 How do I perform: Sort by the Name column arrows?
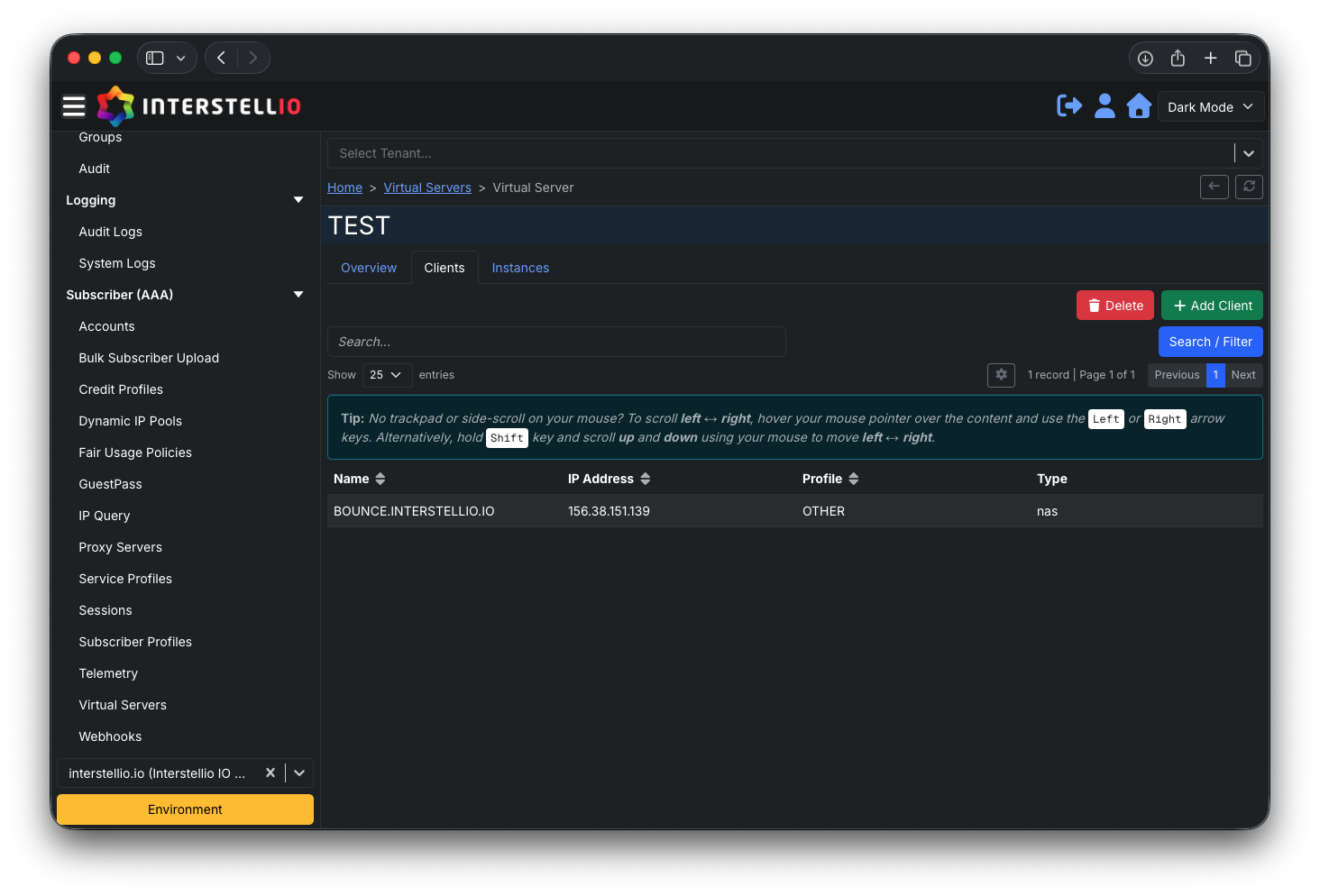380,479
